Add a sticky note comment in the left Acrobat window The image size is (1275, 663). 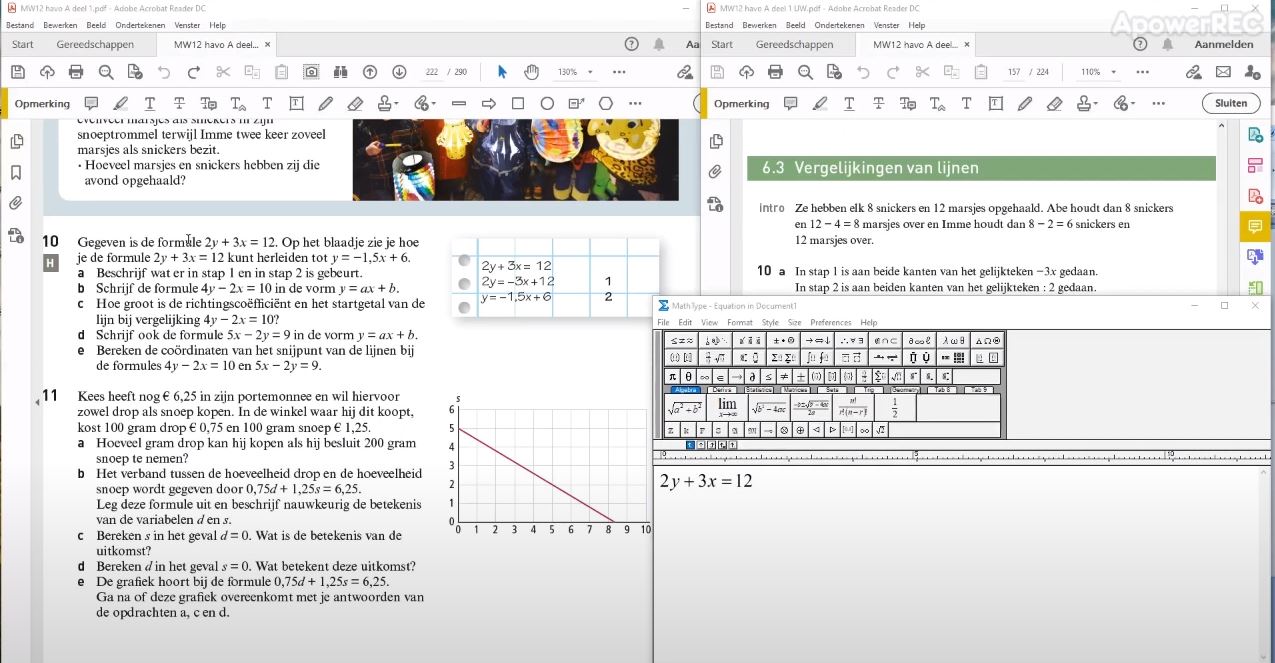click(x=91, y=103)
